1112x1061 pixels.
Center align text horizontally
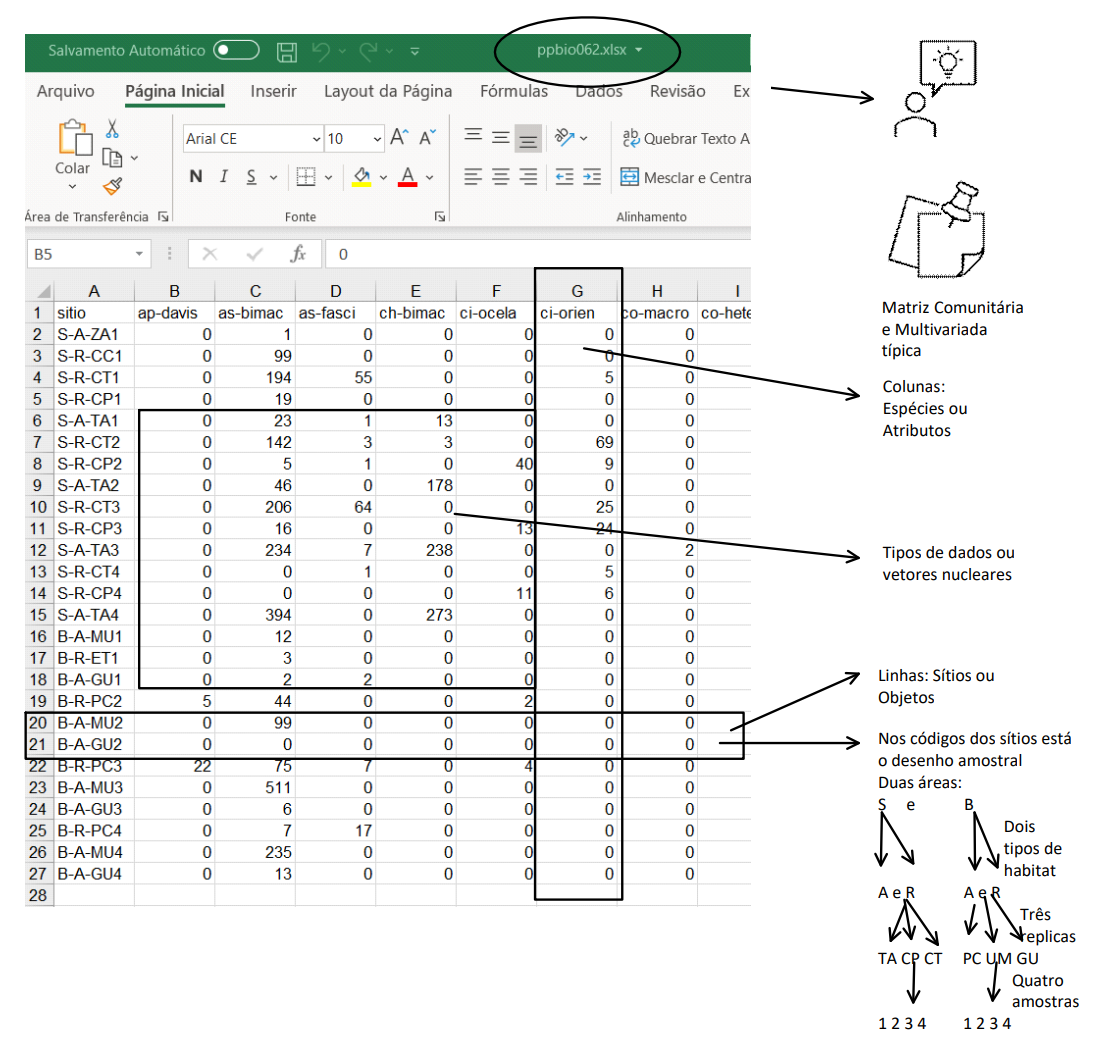pos(501,177)
